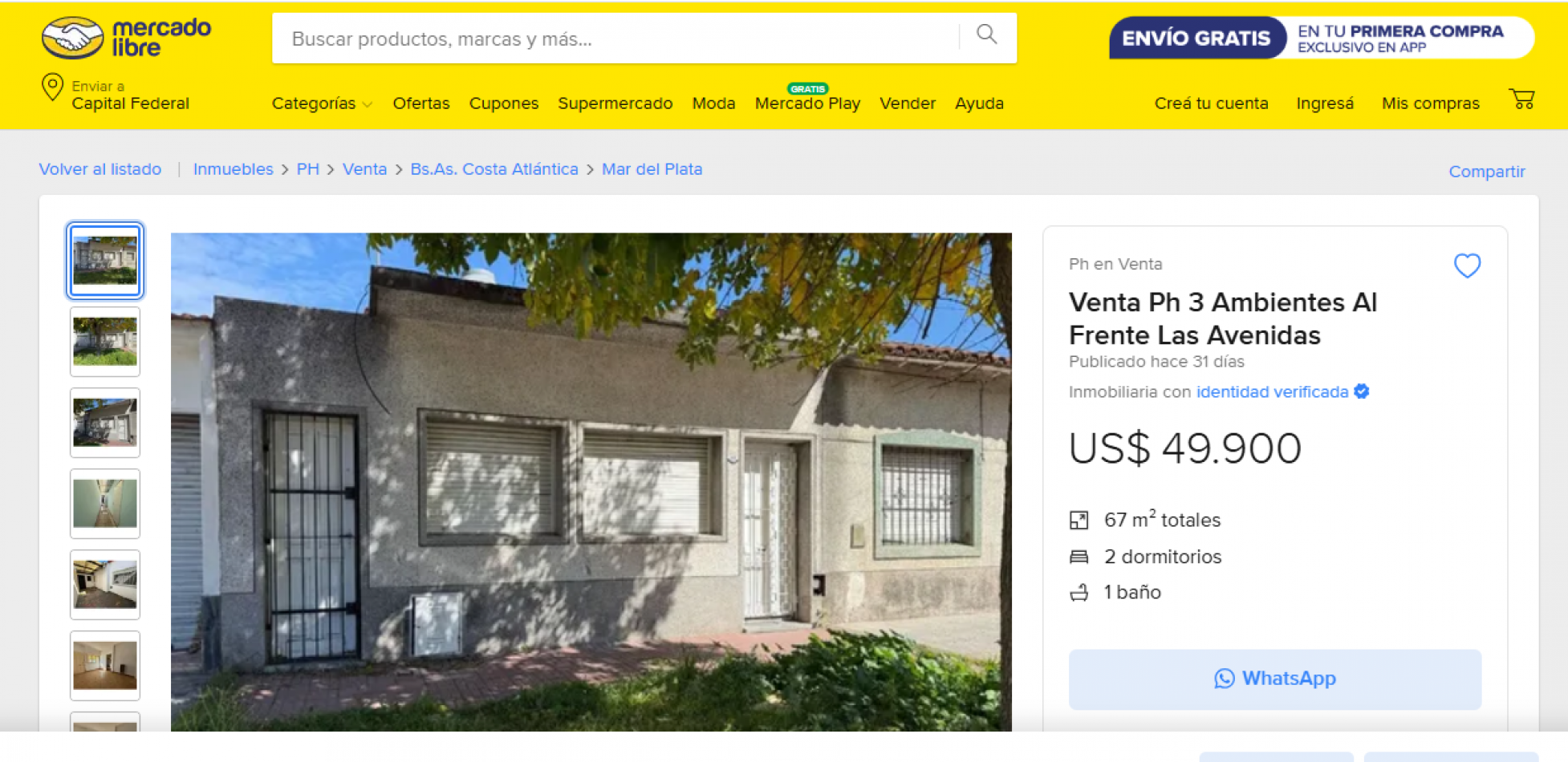Screen dimensions: 1568x762
Task: Click the location pin icon
Action: click(x=52, y=87)
